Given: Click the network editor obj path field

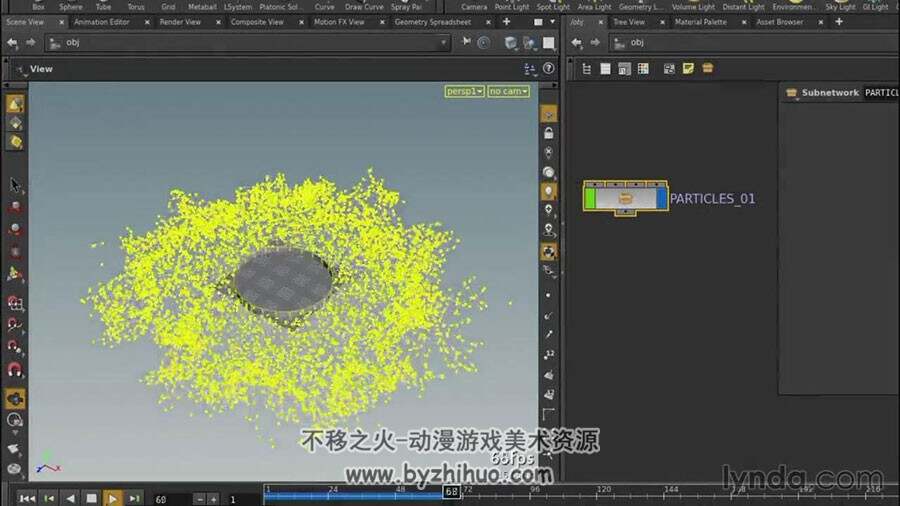Looking at the screenshot, I should tap(755, 42).
